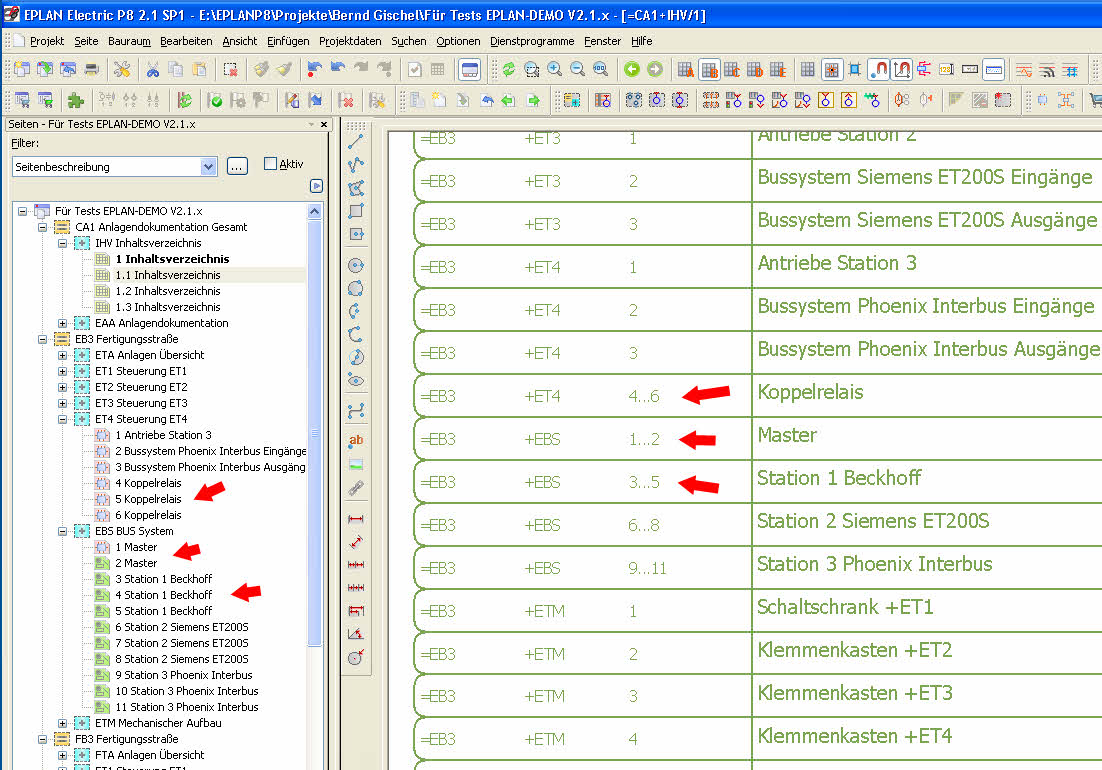Select the polyline drawing tool

356,165
